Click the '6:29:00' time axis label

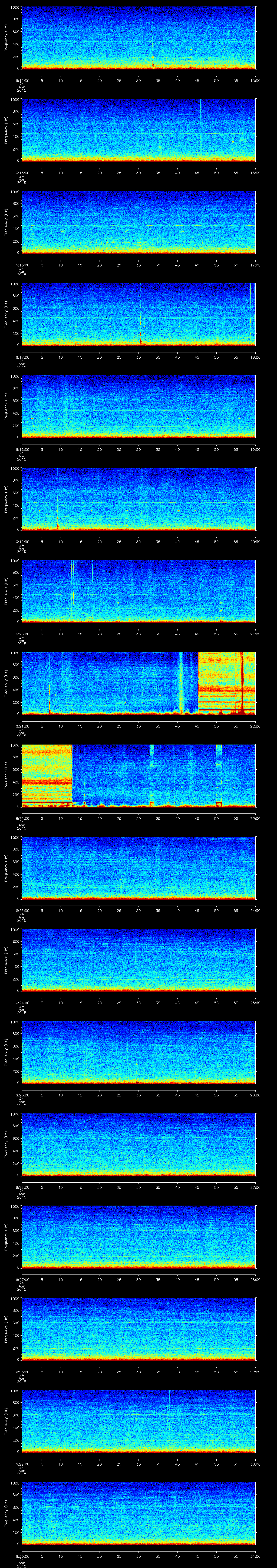22,1464
